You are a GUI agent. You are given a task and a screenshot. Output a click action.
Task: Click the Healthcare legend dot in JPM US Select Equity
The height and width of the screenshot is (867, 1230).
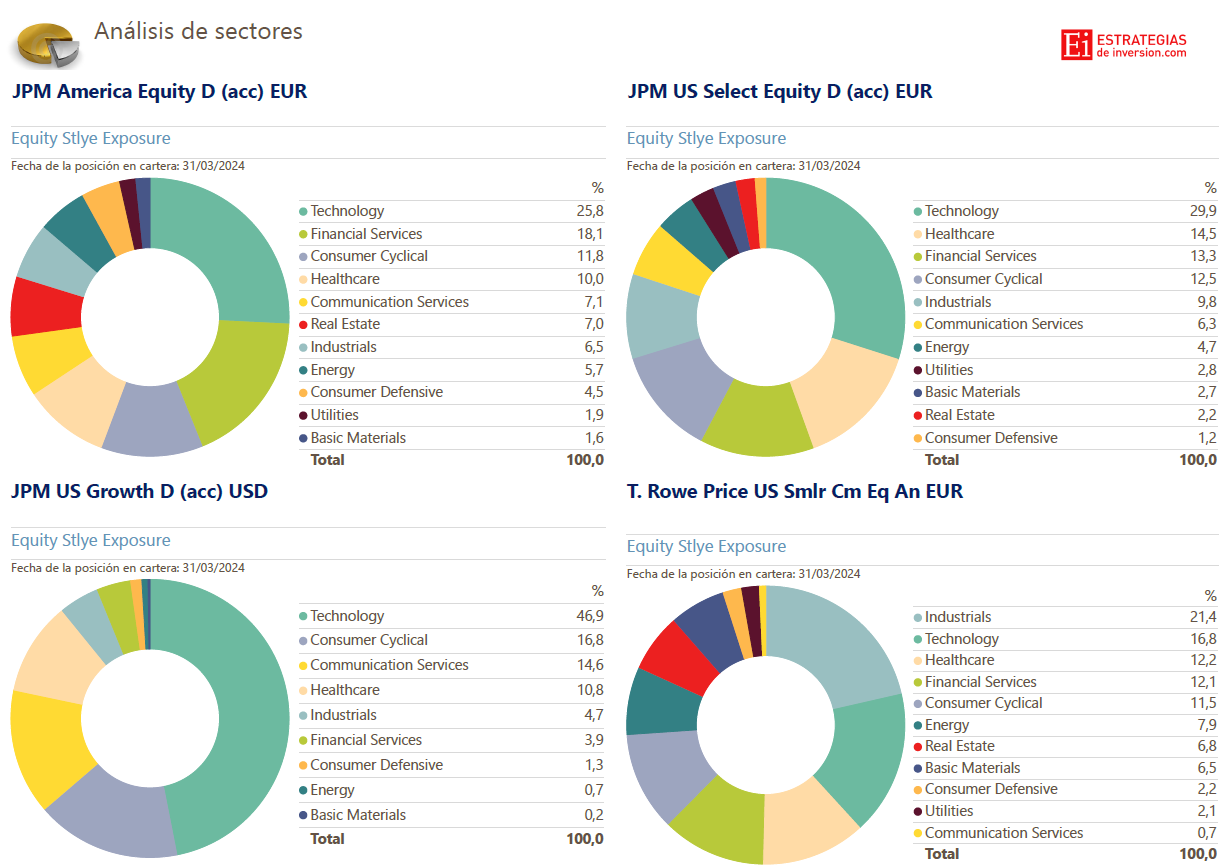tap(918, 234)
